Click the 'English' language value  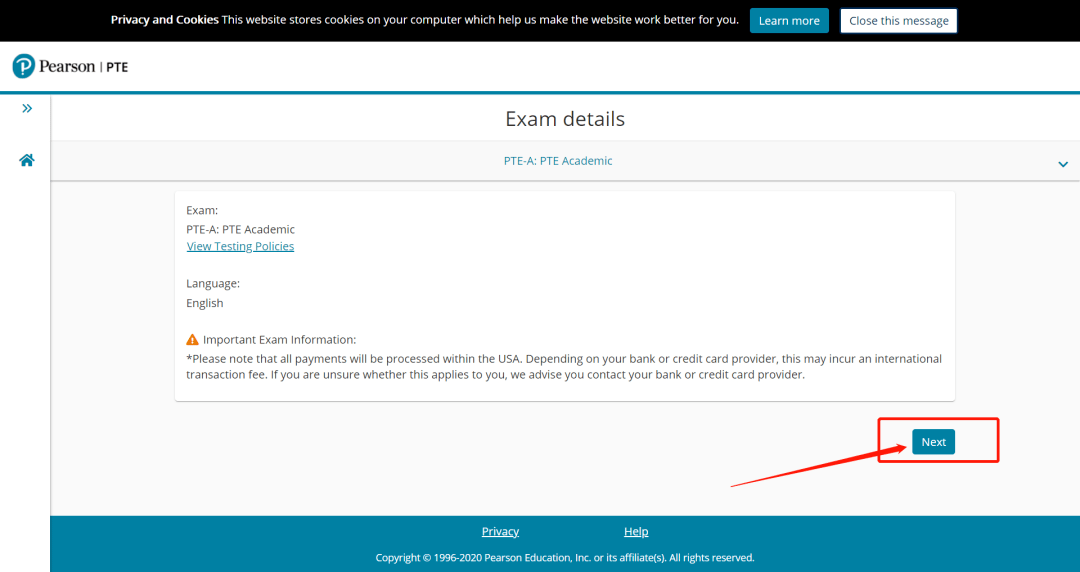(205, 303)
